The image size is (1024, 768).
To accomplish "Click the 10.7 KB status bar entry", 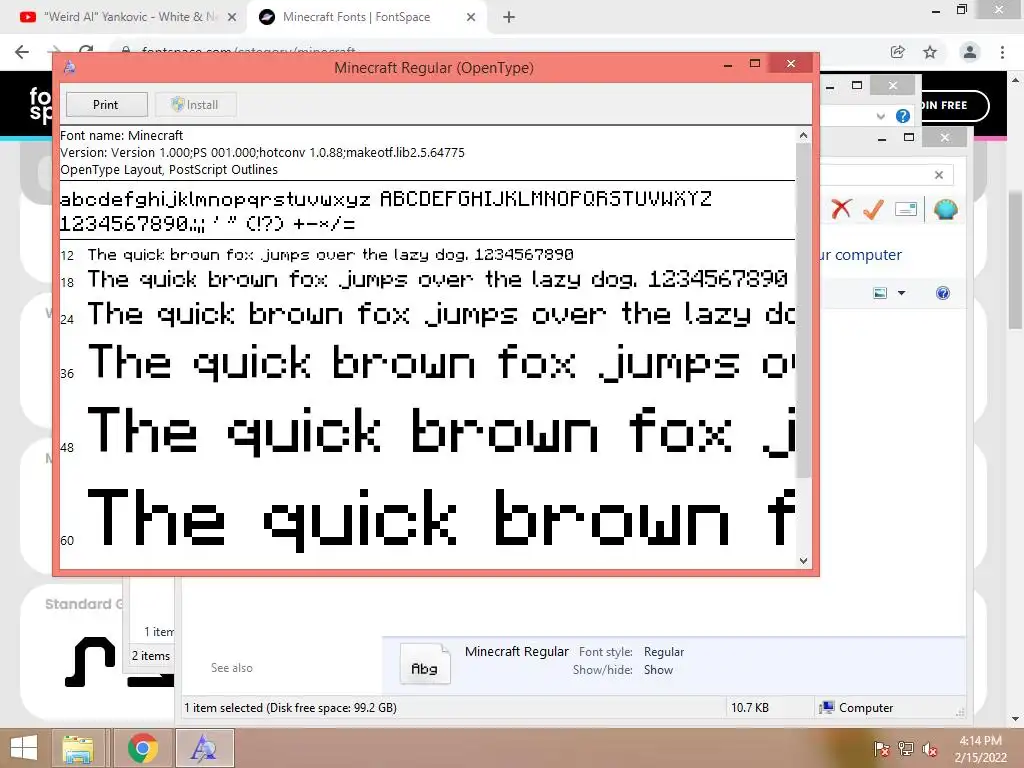I will tap(750, 707).
